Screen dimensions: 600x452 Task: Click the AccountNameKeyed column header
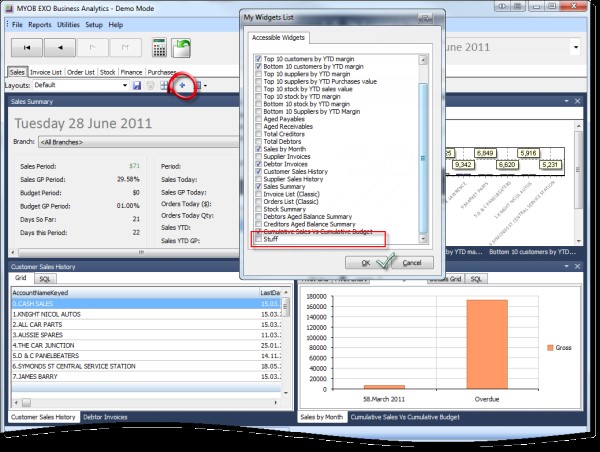tap(135, 293)
